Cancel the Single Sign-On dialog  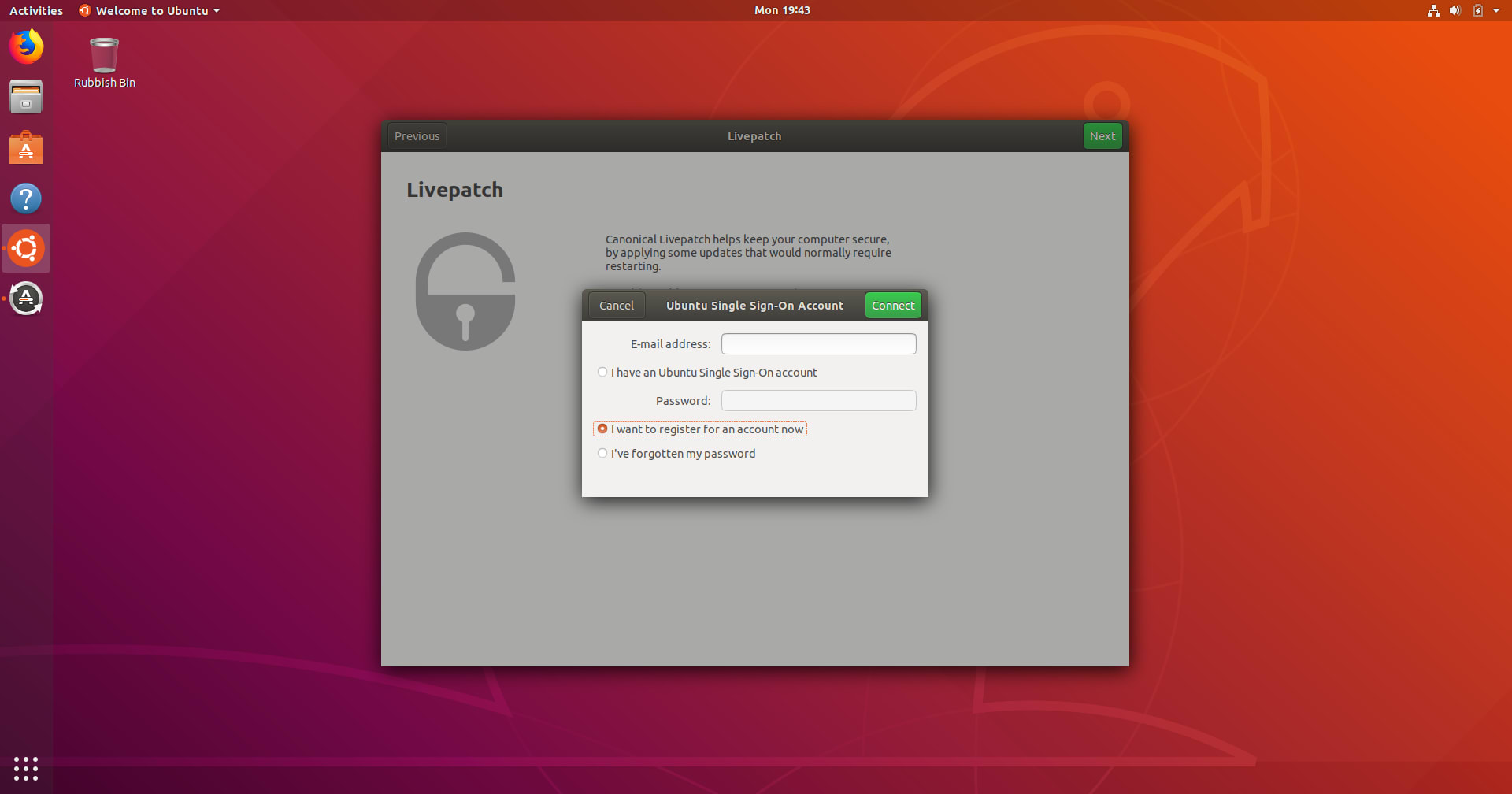617,306
